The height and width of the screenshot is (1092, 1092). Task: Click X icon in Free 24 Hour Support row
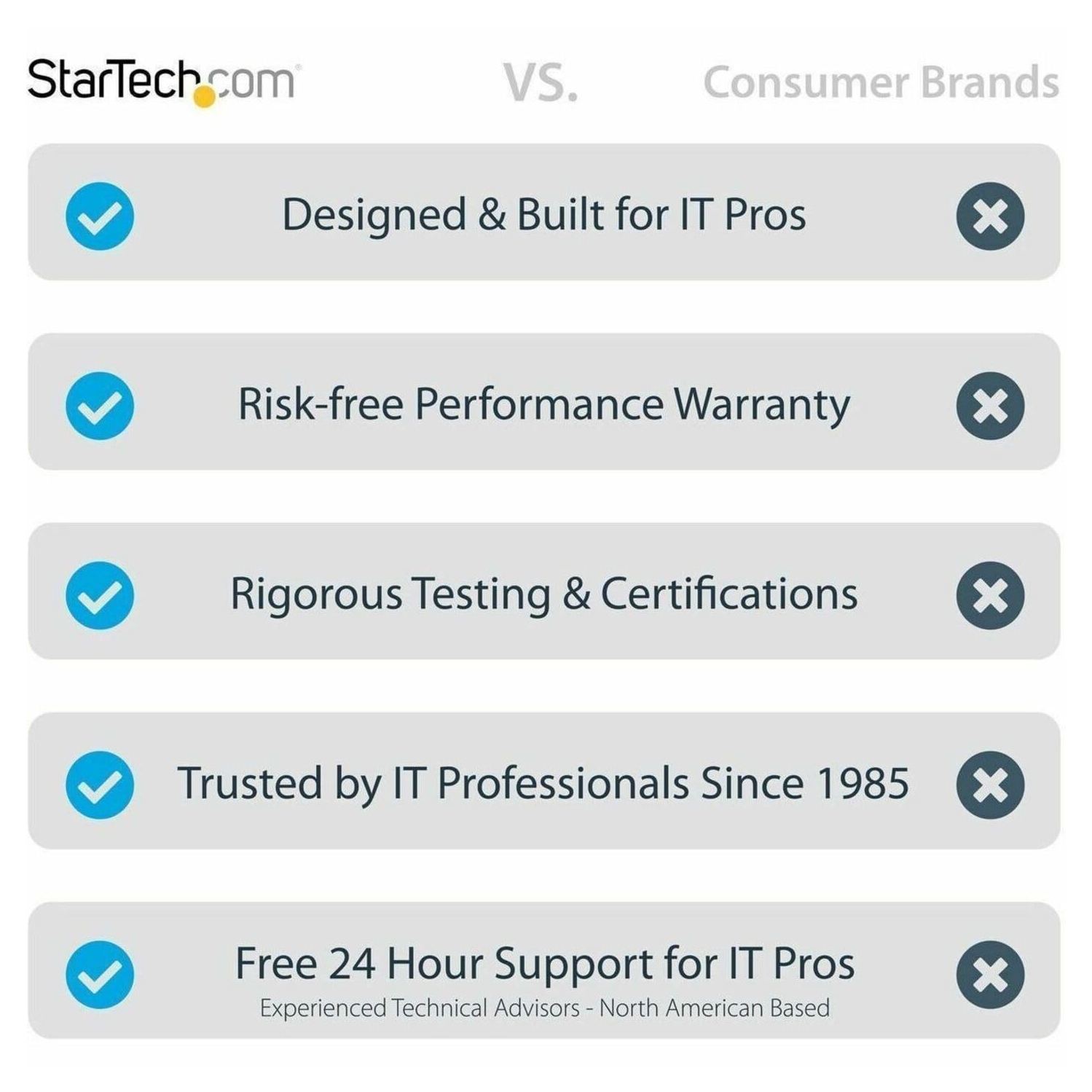coord(990,975)
